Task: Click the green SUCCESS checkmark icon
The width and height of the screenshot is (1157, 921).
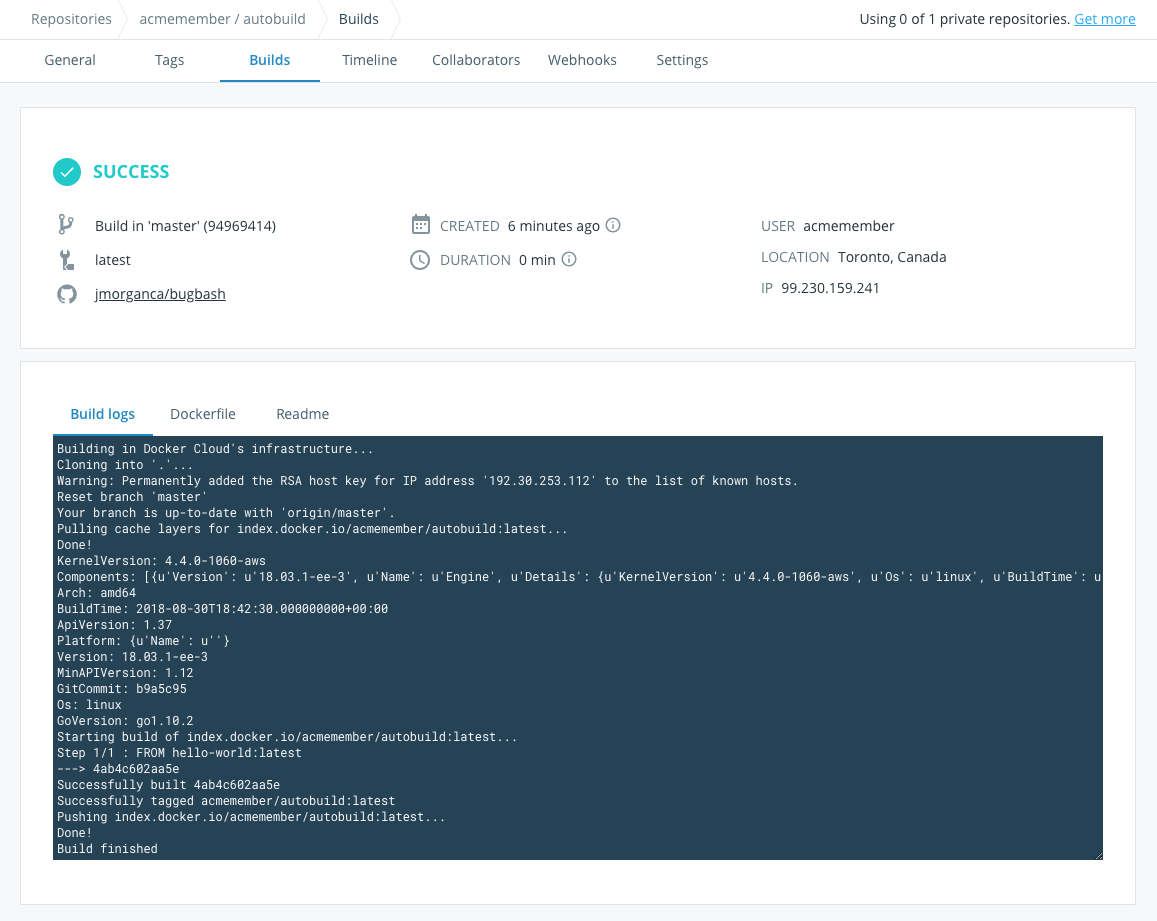Action: click(67, 172)
